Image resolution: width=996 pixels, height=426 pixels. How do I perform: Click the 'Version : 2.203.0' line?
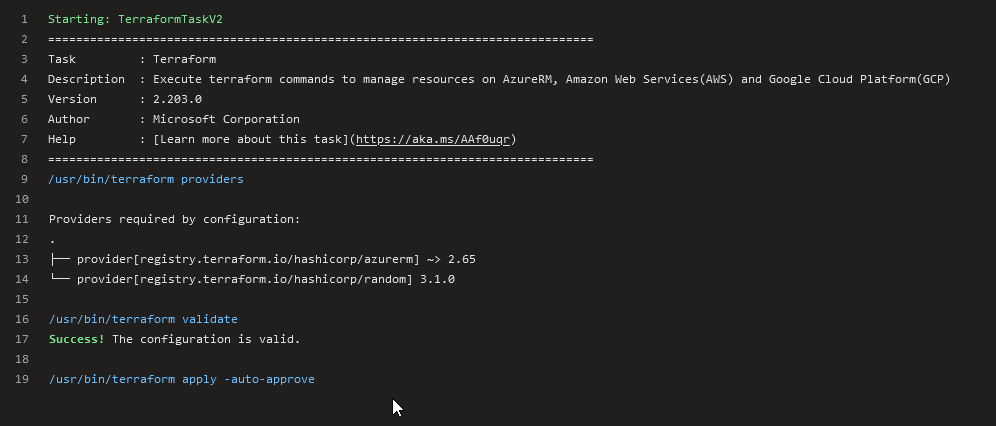click(124, 99)
